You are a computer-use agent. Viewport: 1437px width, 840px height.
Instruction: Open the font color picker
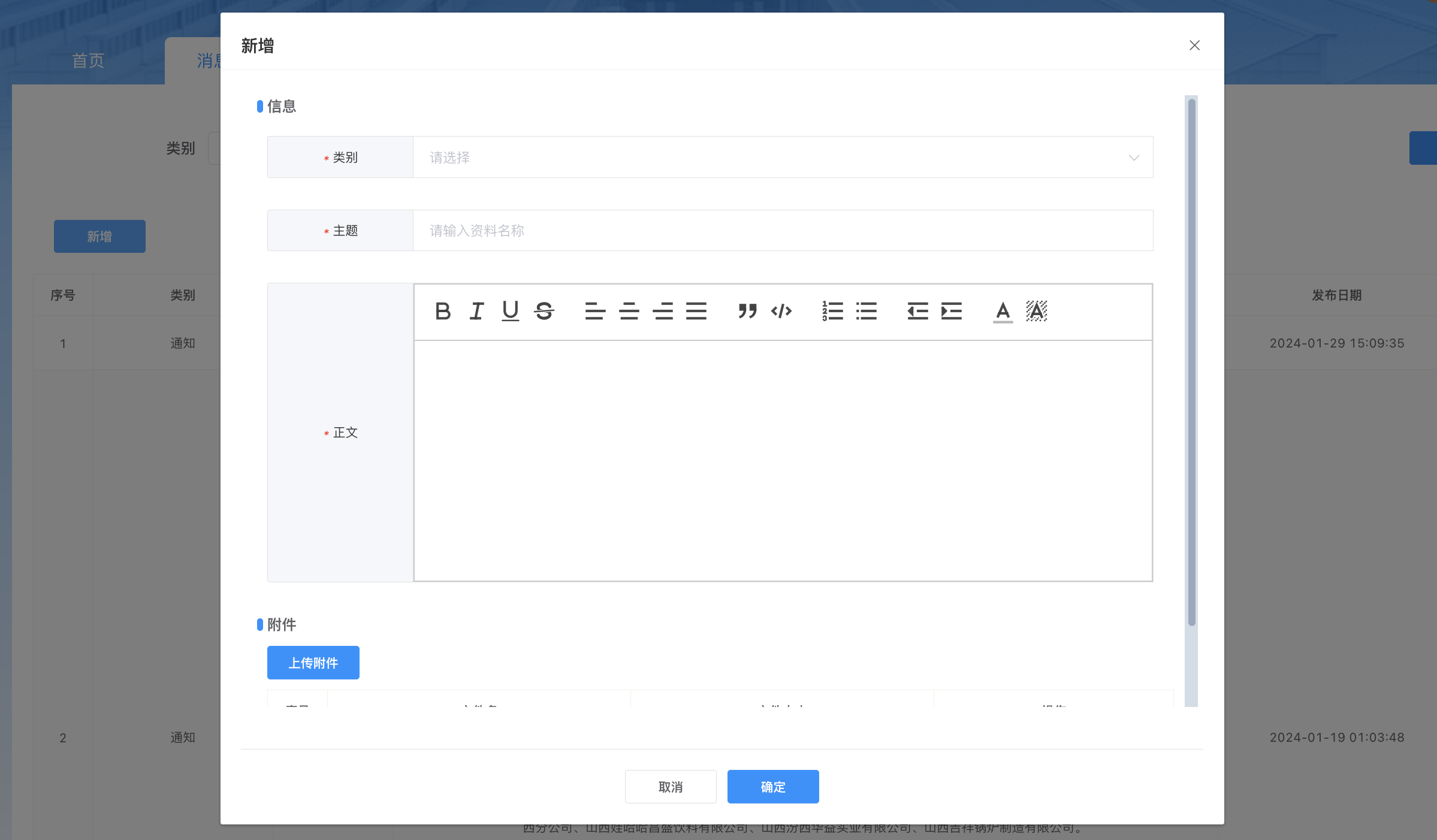pyautogui.click(x=1003, y=312)
